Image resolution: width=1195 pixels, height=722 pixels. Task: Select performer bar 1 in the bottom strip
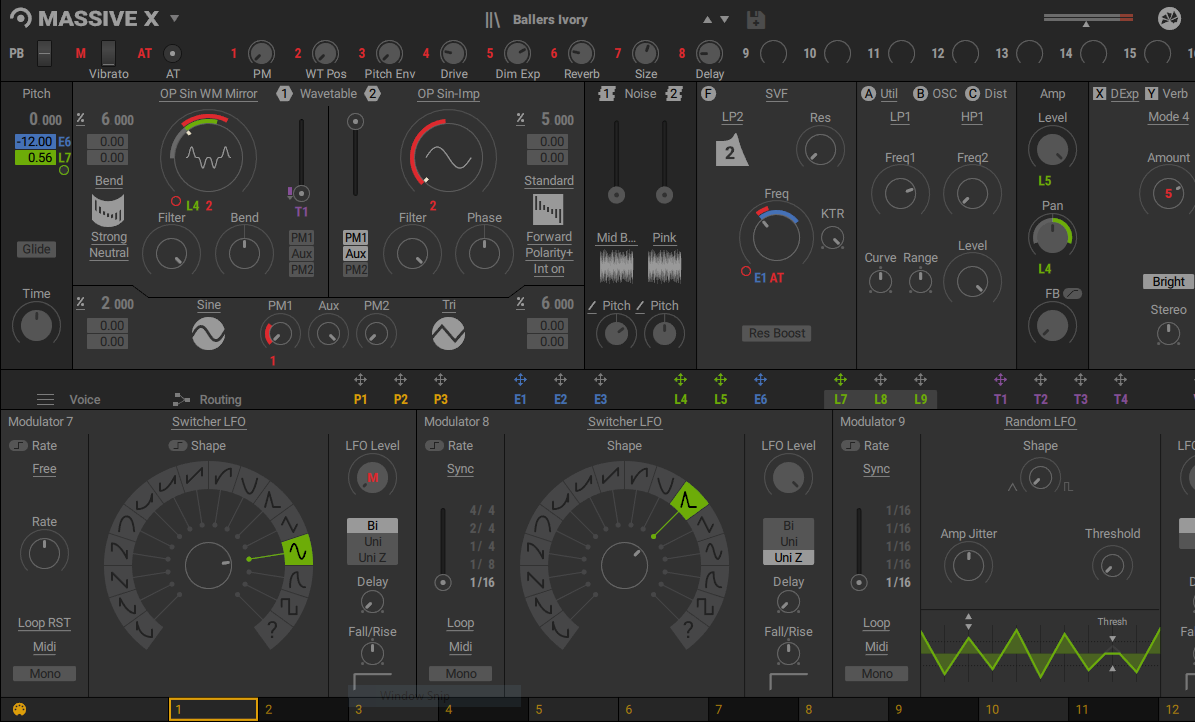click(213, 709)
